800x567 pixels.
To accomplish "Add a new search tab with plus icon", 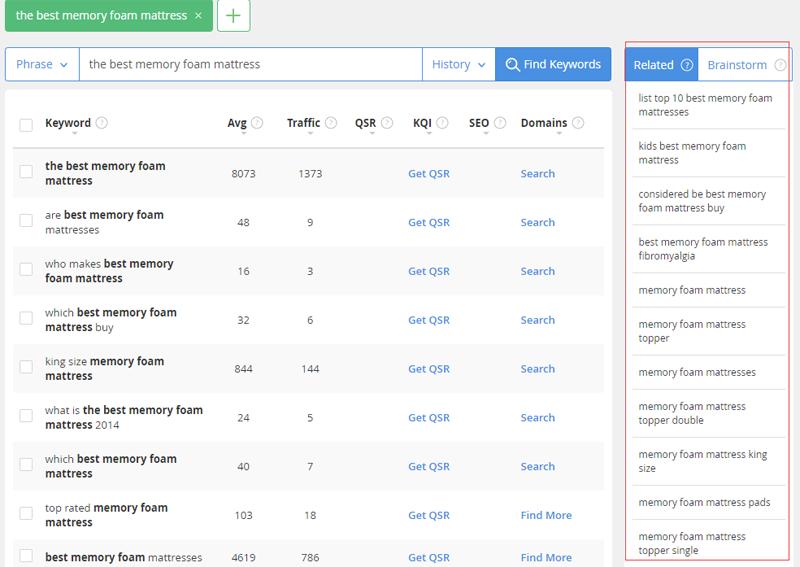I will pyautogui.click(x=233, y=16).
